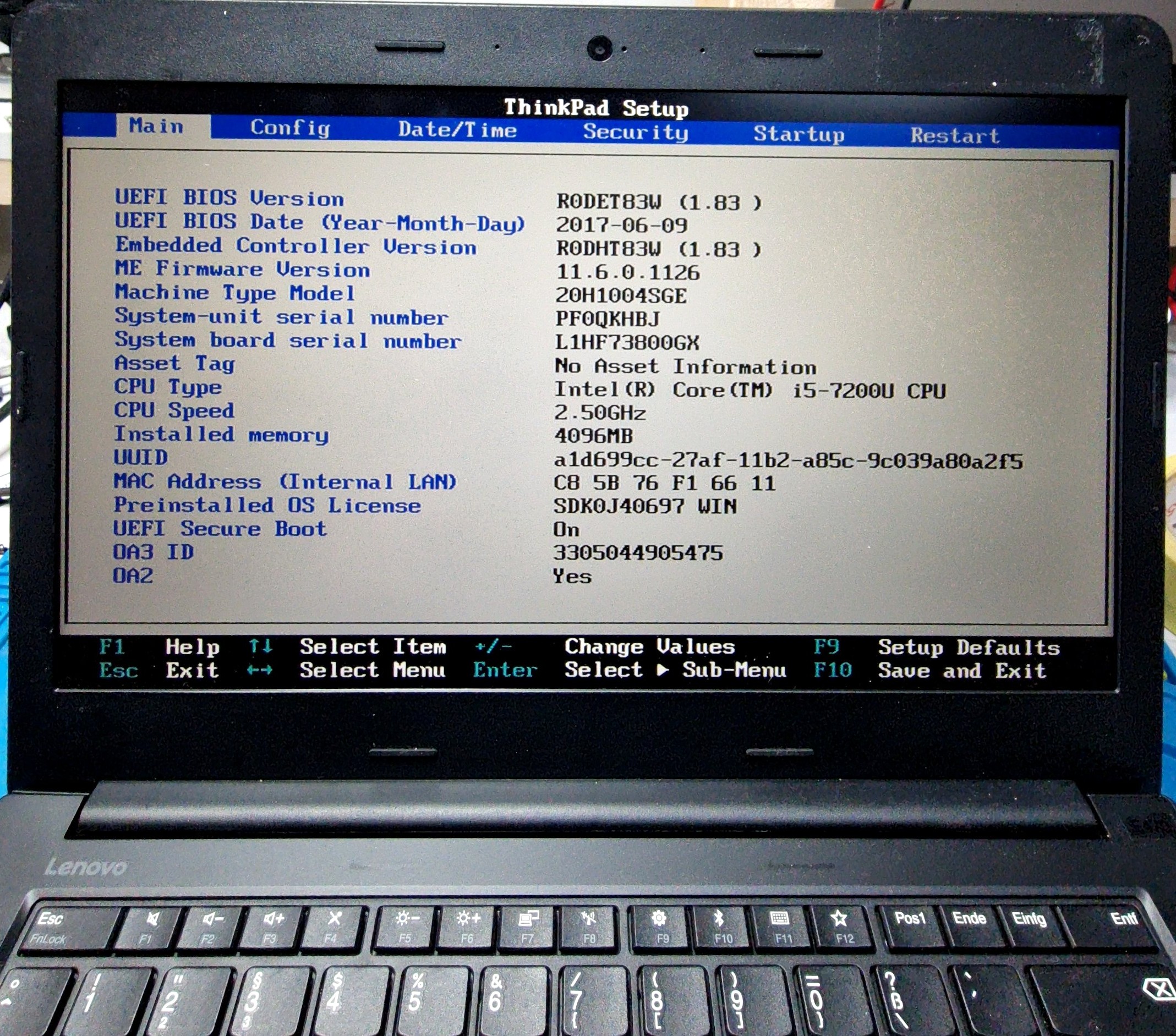Select the 'OA2' label
The image size is (1176, 1036).
[133, 576]
